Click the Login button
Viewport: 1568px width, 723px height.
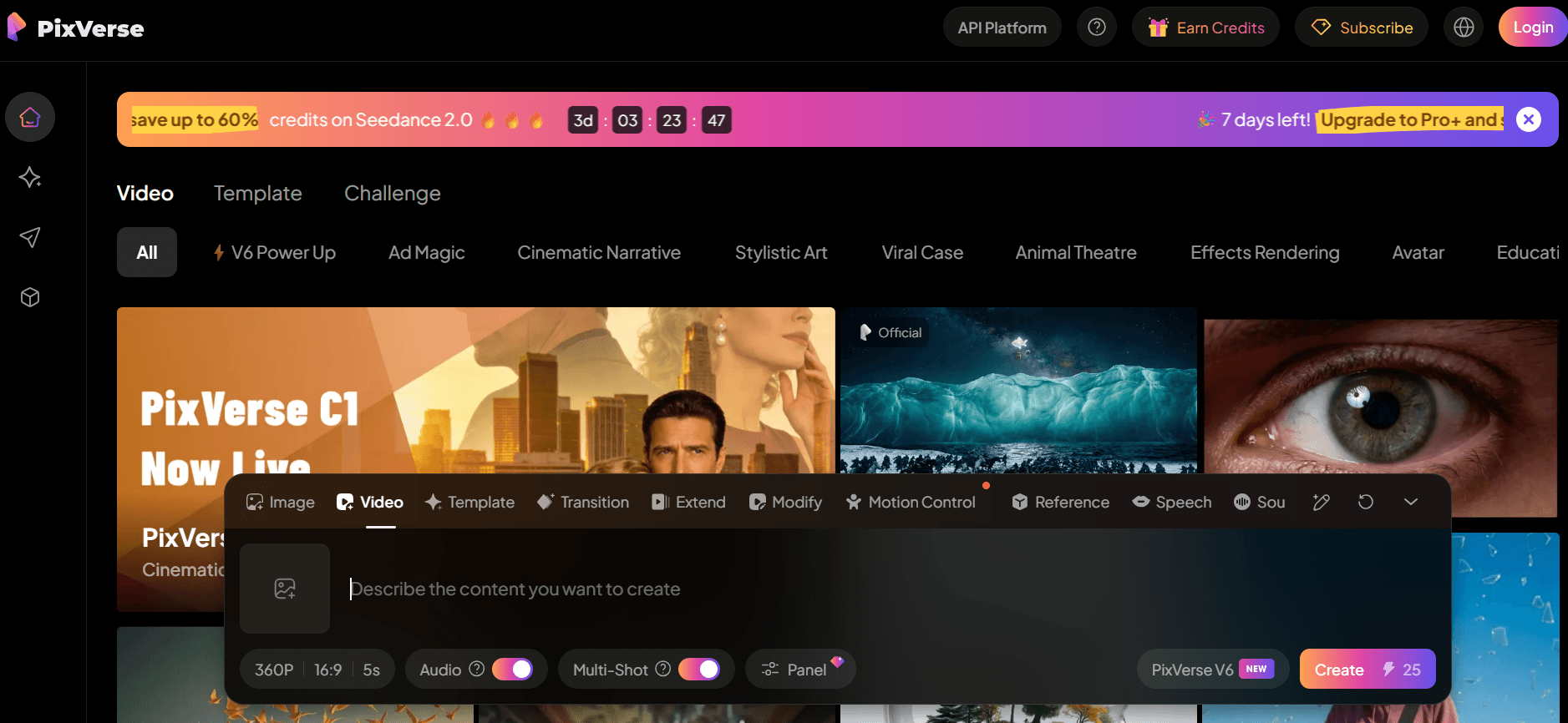click(x=1533, y=28)
